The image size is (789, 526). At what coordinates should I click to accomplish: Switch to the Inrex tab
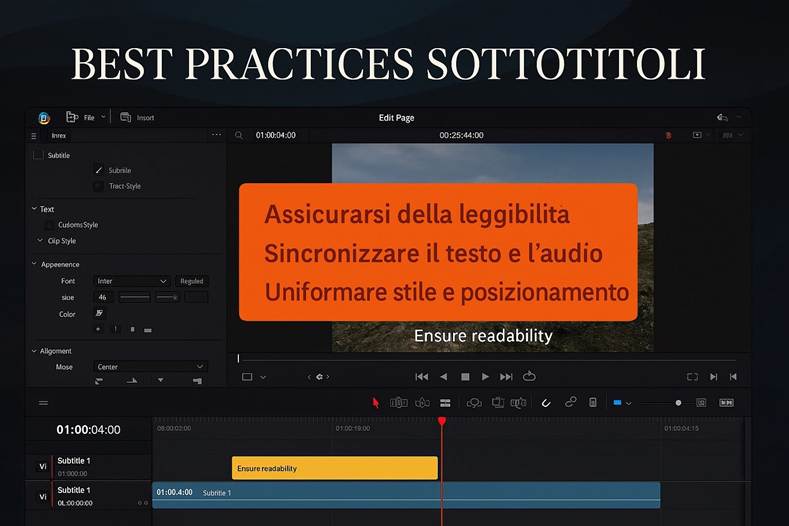58,136
